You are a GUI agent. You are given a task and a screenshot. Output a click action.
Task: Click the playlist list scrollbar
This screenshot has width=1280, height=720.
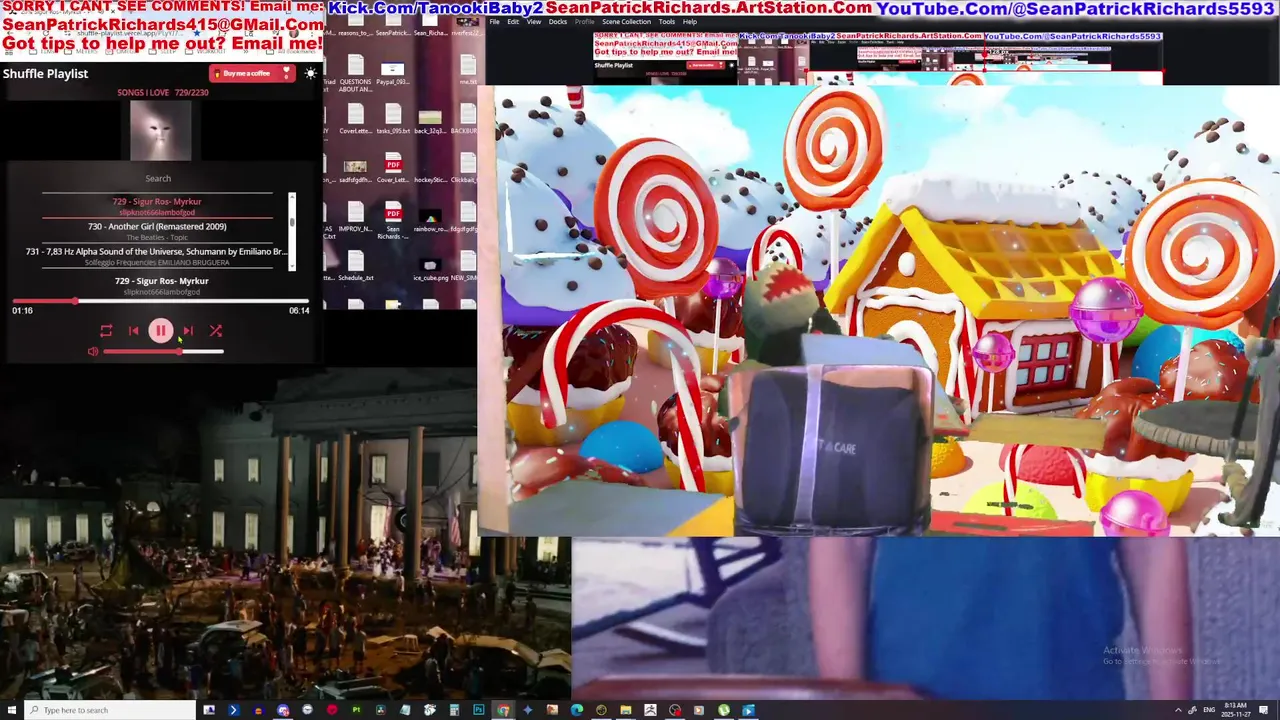pyautogui.click(x=292, y=231)
